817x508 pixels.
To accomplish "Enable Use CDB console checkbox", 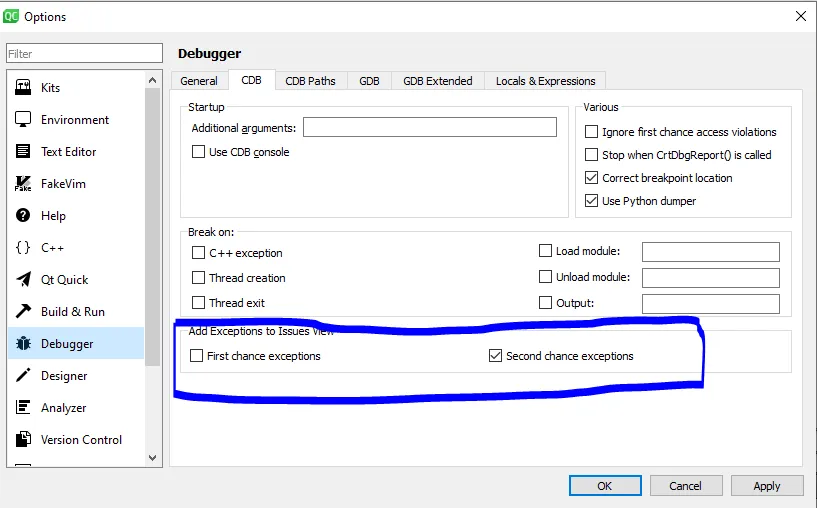I will click(x=198, y=152).
